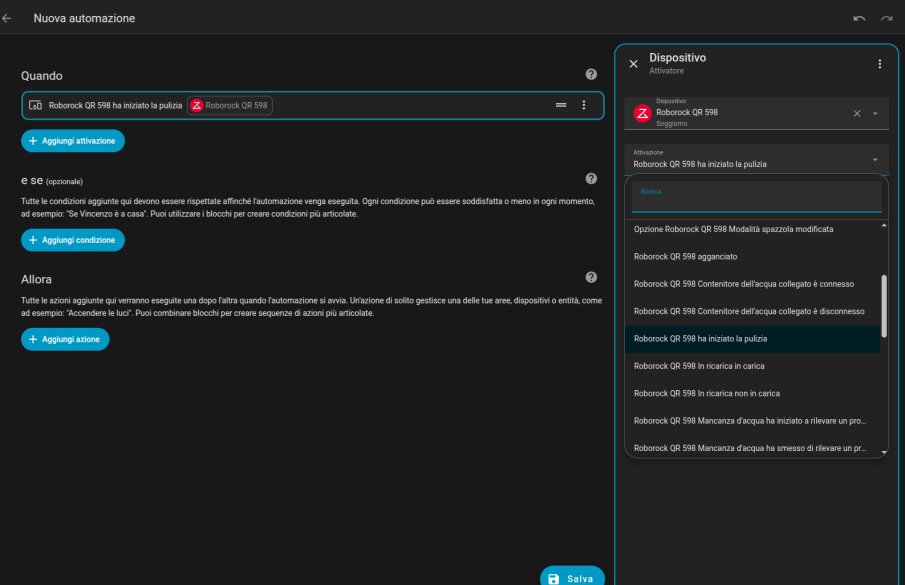Click the undo icon in header
905x585 pixels.
[x=859, y=18]
